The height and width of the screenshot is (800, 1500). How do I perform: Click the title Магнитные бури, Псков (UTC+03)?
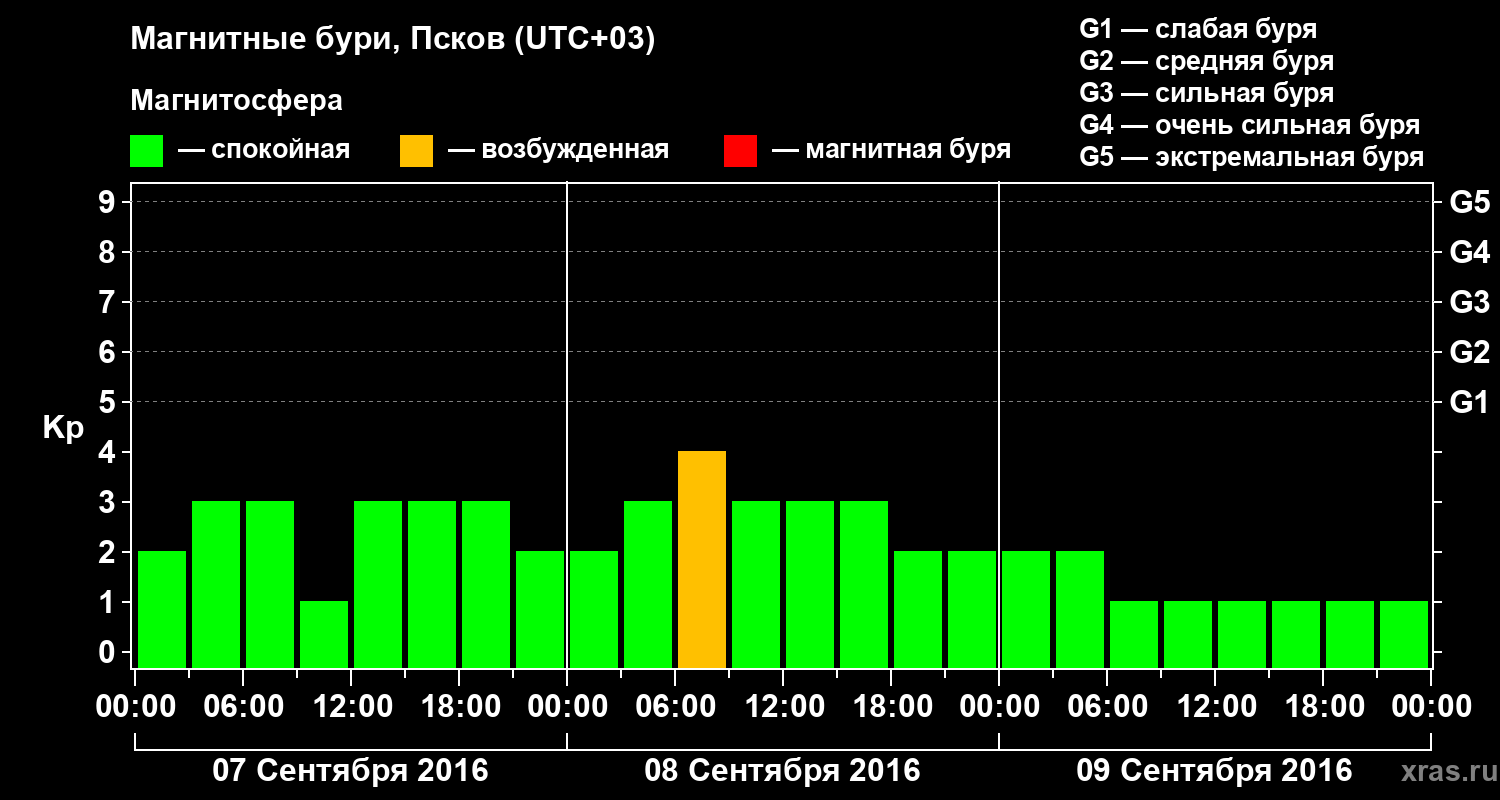pyautogui.click(x=393, y=40)
